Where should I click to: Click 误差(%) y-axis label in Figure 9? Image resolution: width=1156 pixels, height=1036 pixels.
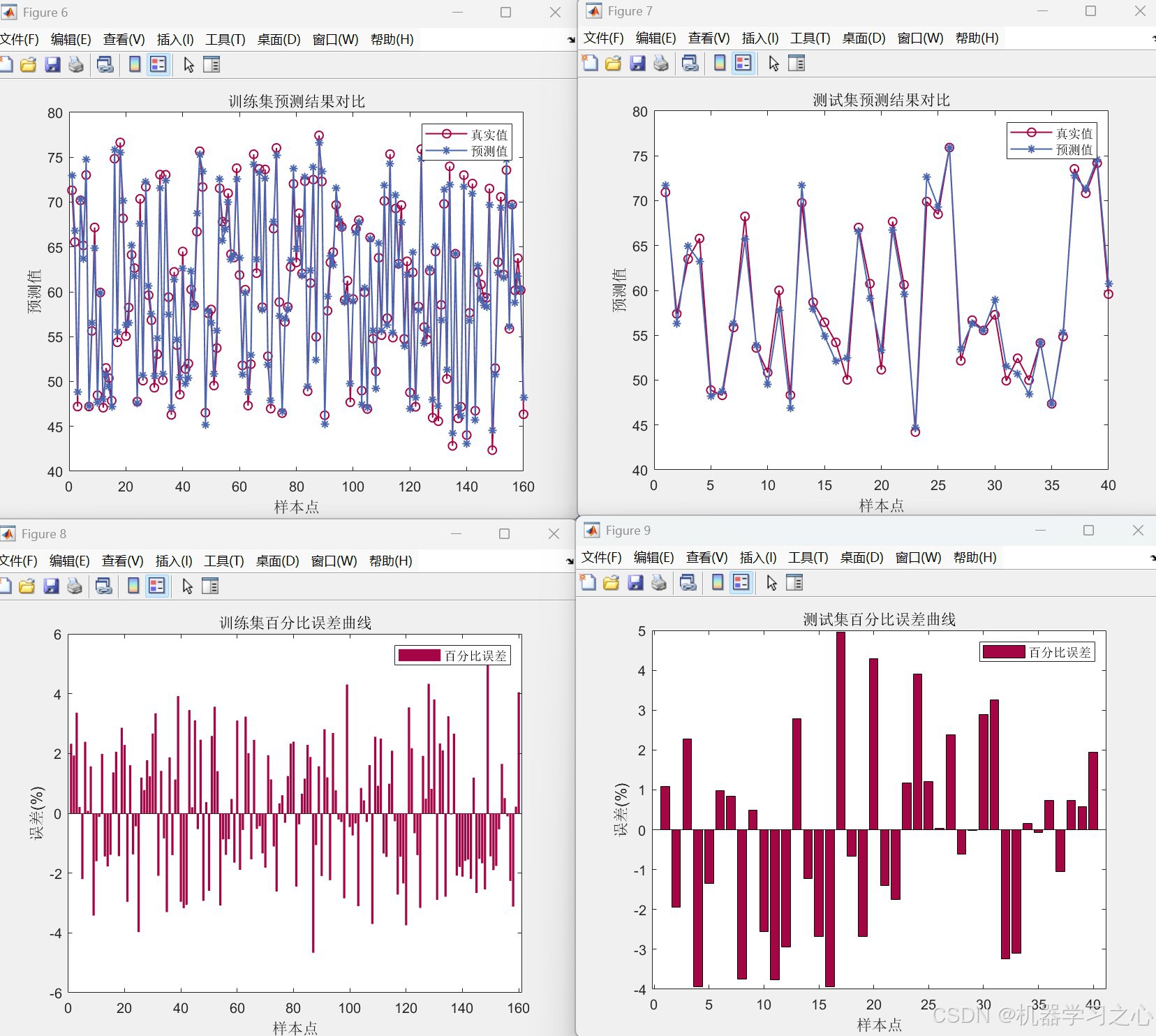pyautogui.click(x=621, y=810)
